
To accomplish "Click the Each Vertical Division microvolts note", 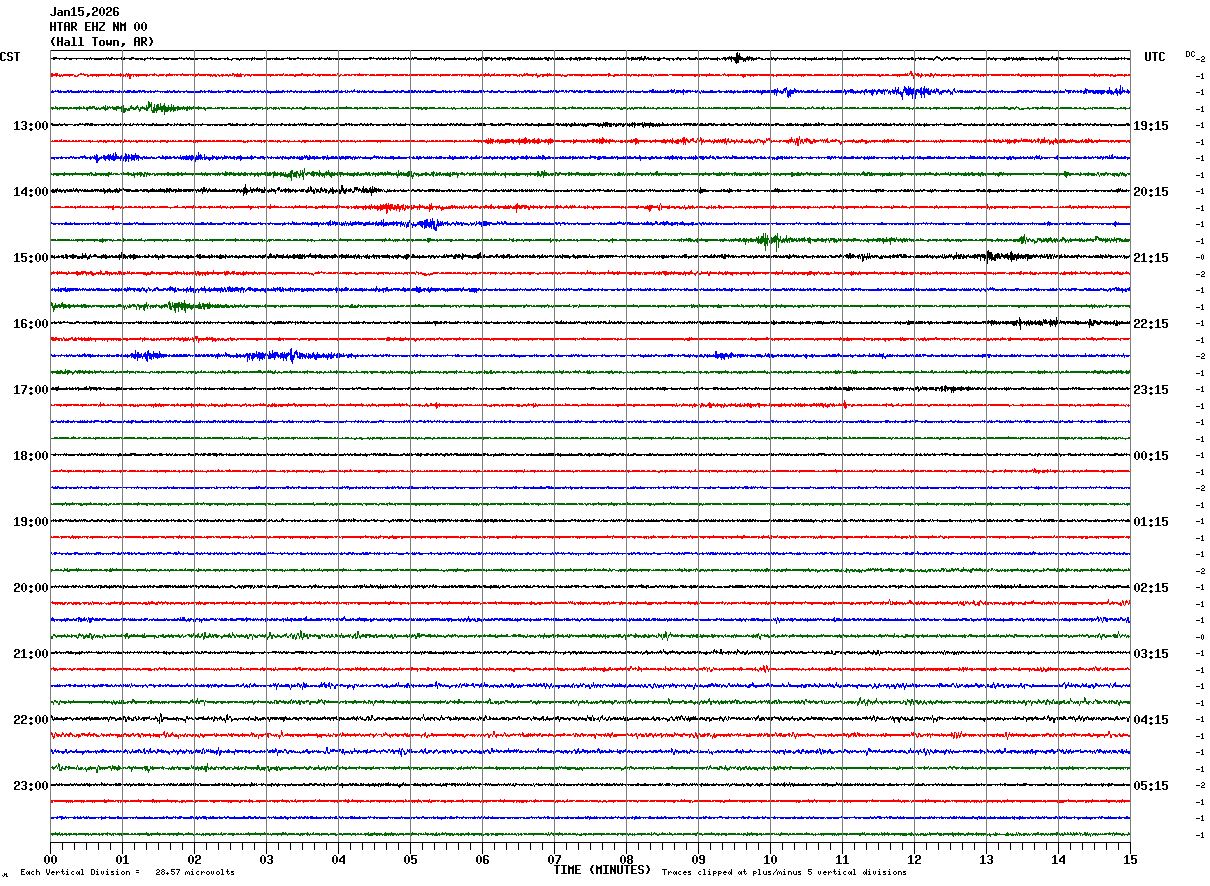I will 127,873.
